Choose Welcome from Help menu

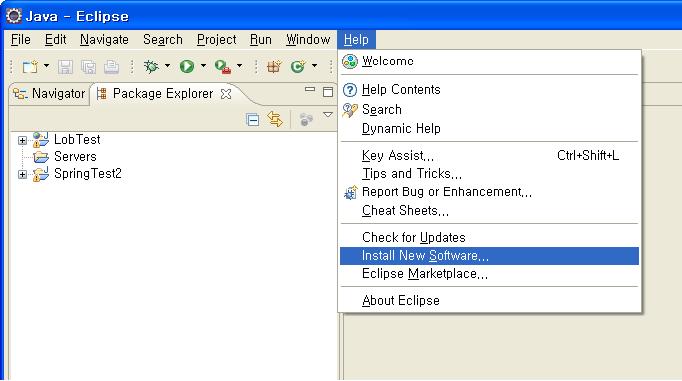pyautogui.click(x=489, y=61)
